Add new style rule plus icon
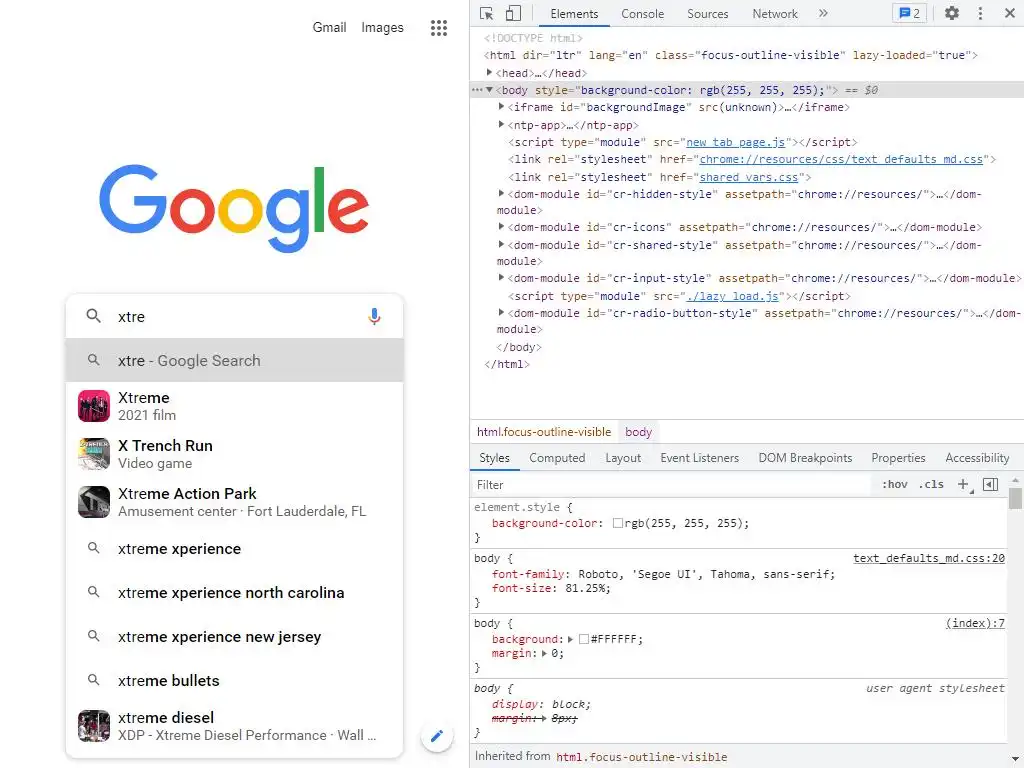Image resolution: width=1024 pixels, height=768 pixels. pyautogui.click(x=963, y=485)
